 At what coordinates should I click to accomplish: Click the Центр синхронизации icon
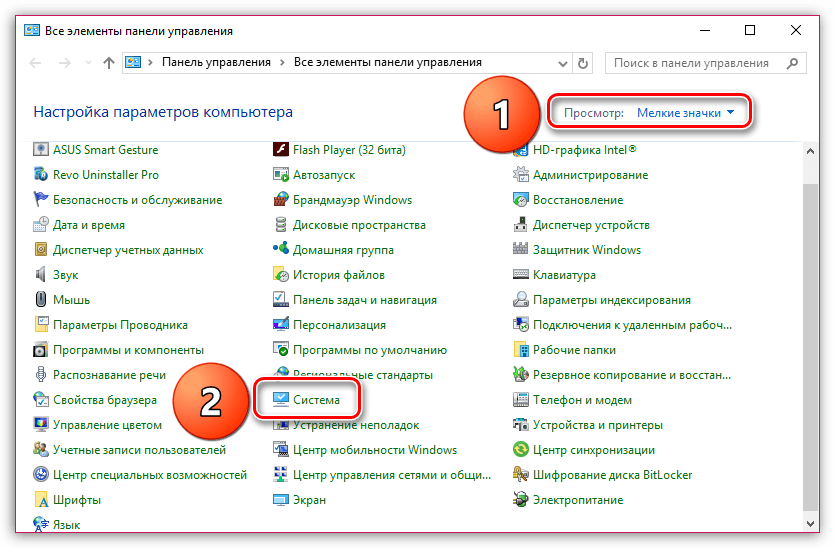(520, 450)
